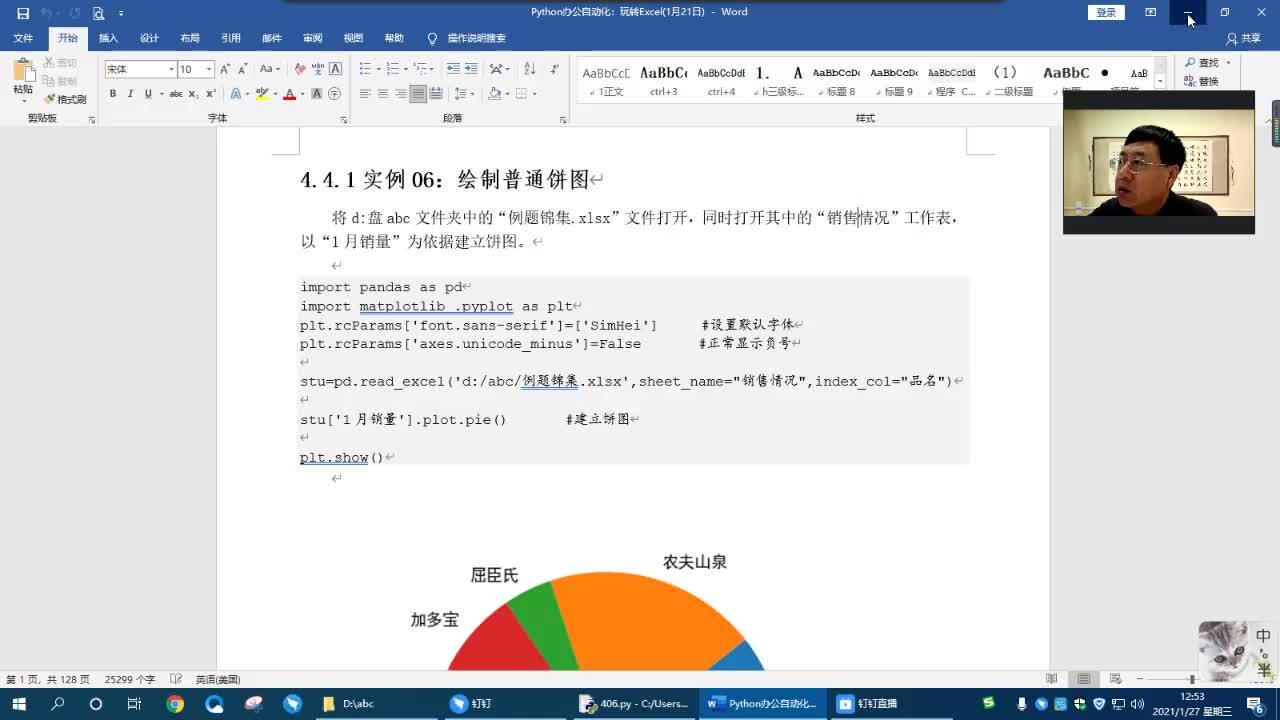Viewport: 1280px width, 720px height.
Task: Click the Character Shading icon
Action: coord(318,94)
